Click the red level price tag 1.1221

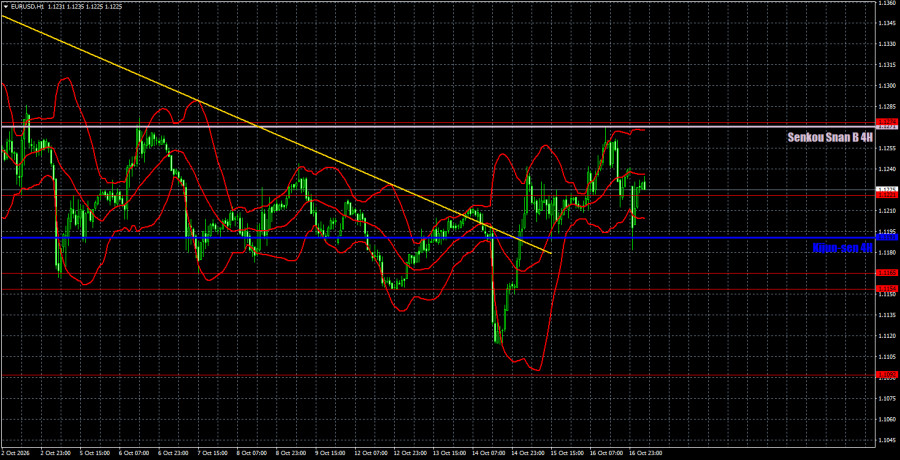point(886,195)
